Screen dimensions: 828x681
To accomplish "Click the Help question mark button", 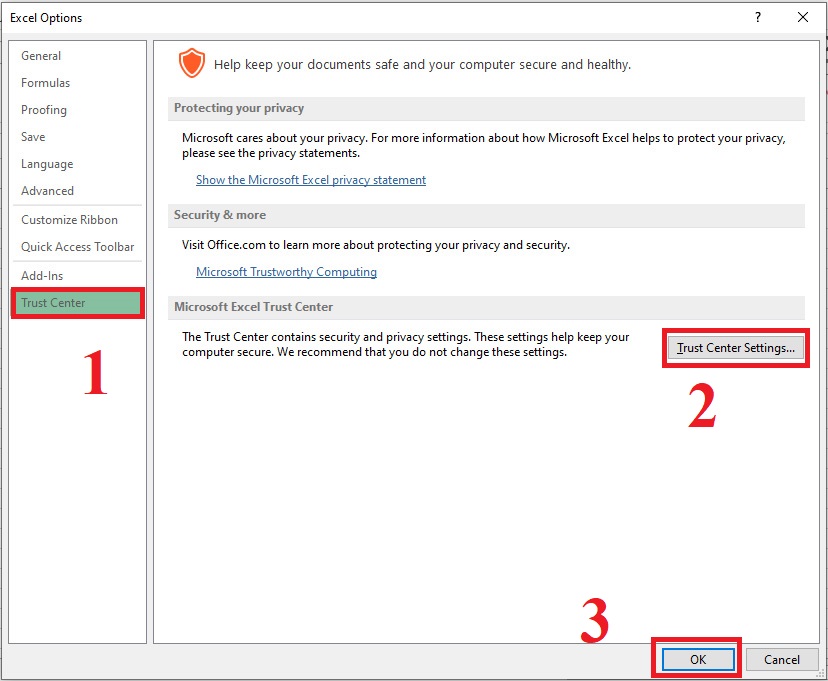I will [x=758, y=17].
